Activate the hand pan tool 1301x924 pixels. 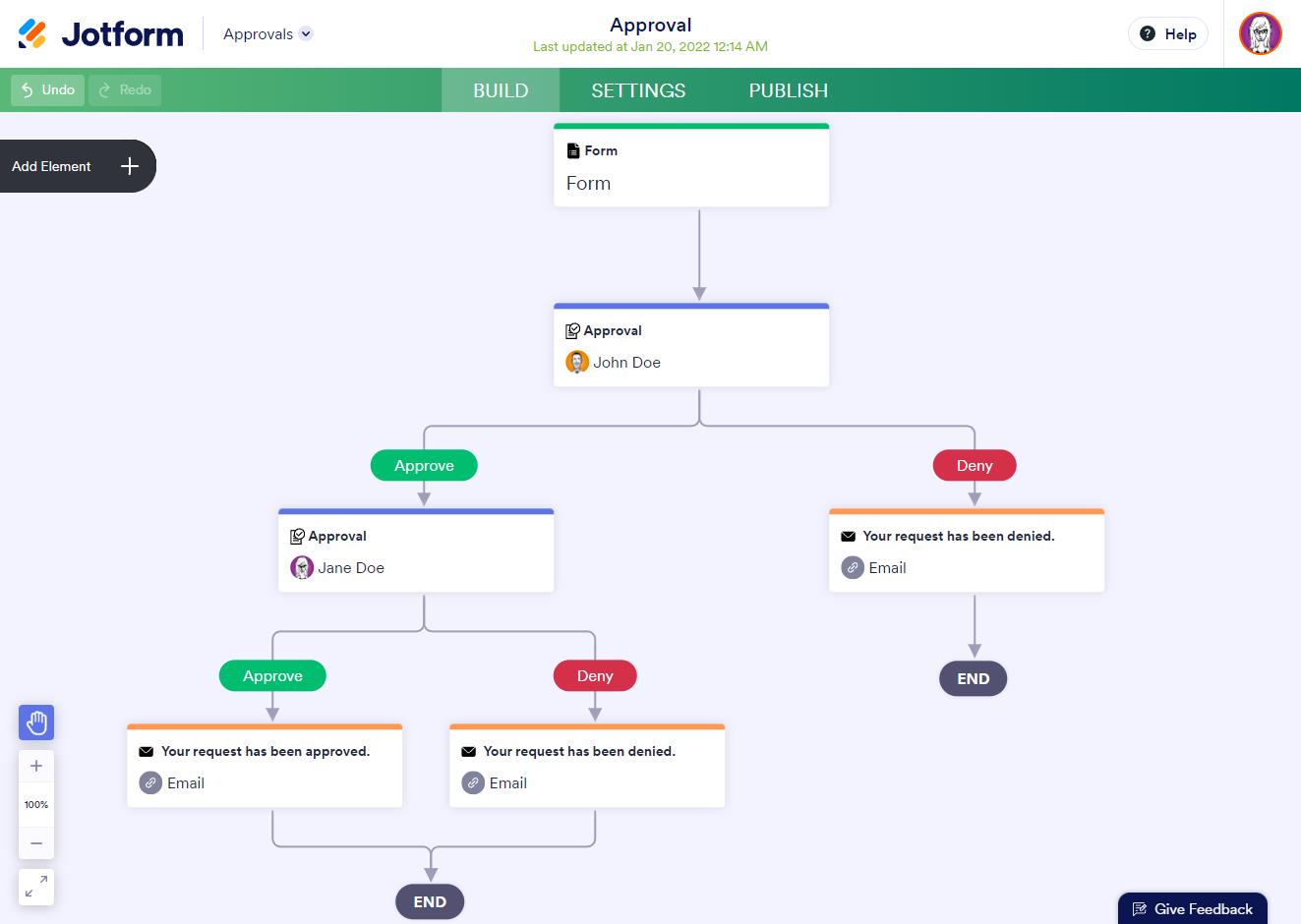[36, 723]
